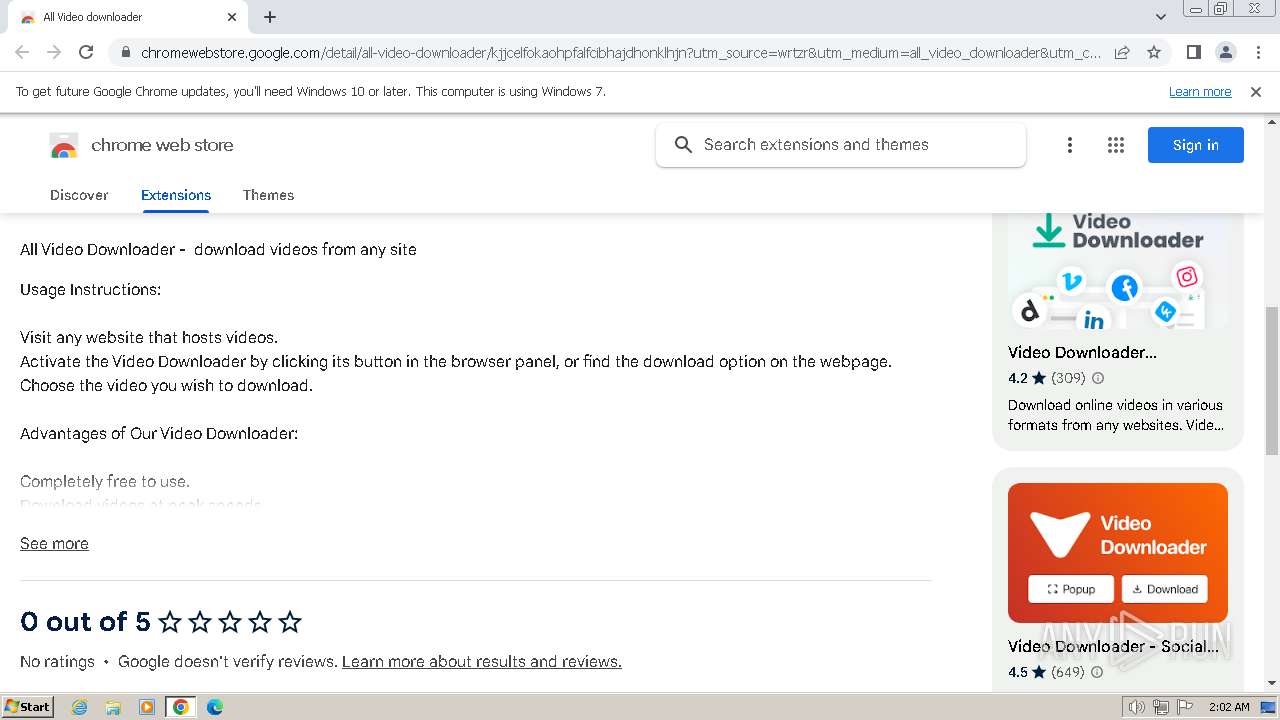Click the Action Center flag icon in the system tray

tap(1186, 707)
